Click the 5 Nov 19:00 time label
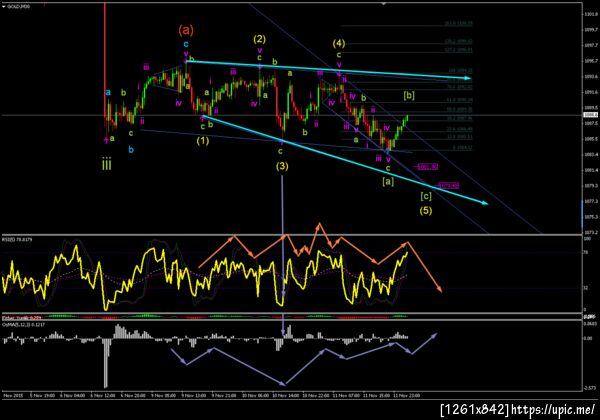 point(42,396)
